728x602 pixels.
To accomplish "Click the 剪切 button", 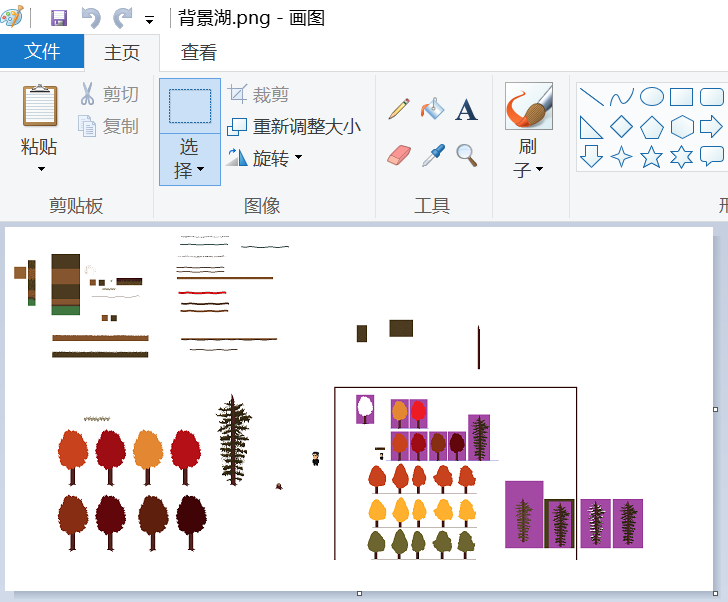I will [x=110, y=94].
